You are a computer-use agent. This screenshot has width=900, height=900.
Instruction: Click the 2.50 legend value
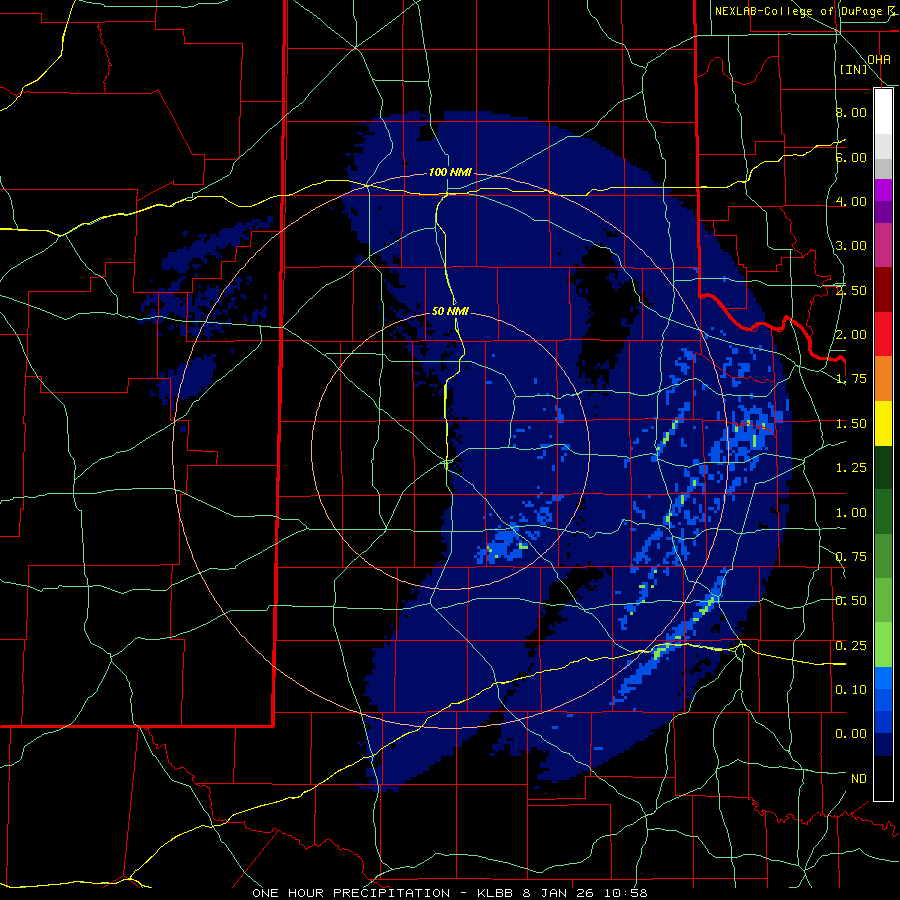pos(851,290)
